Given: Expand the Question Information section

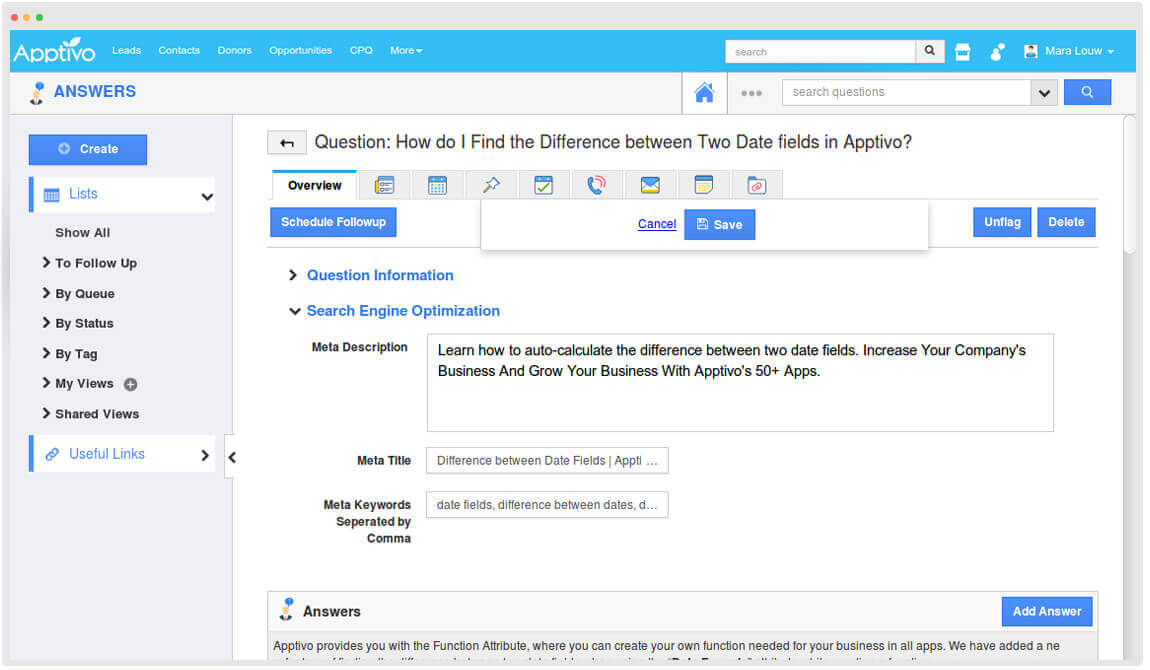Looking at the screenshot, I should tap(379, 275).
